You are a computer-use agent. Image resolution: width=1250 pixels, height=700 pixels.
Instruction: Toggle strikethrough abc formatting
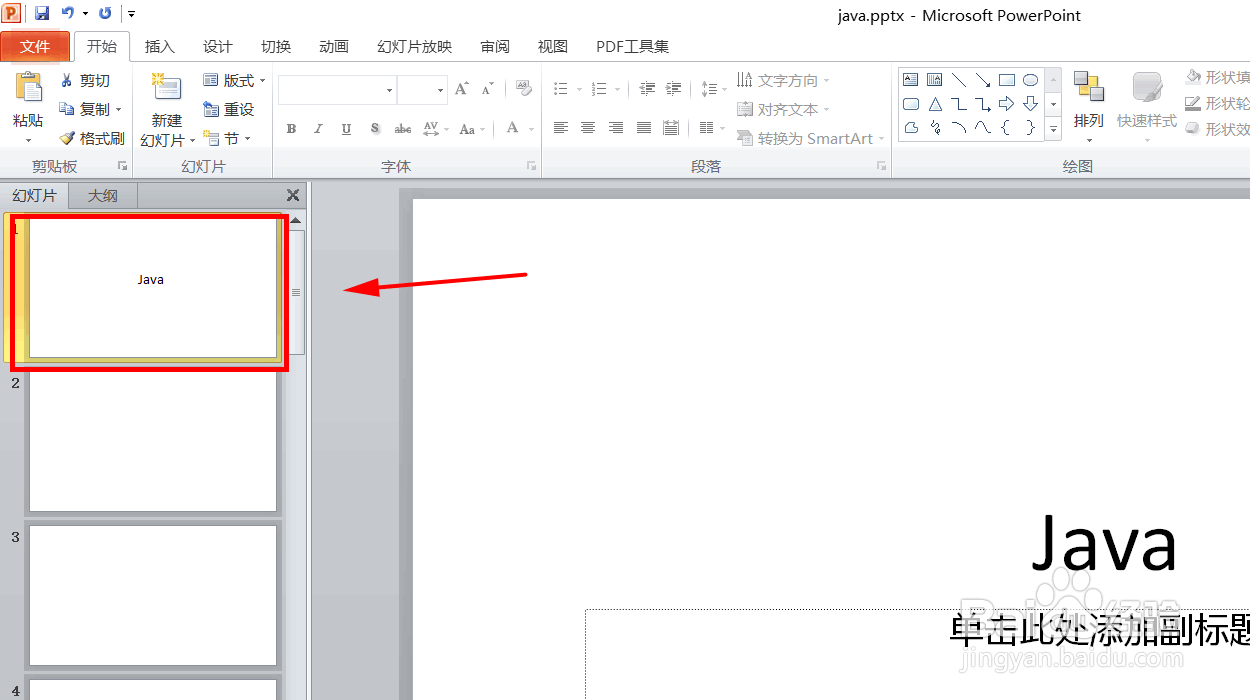coord(403,128)
